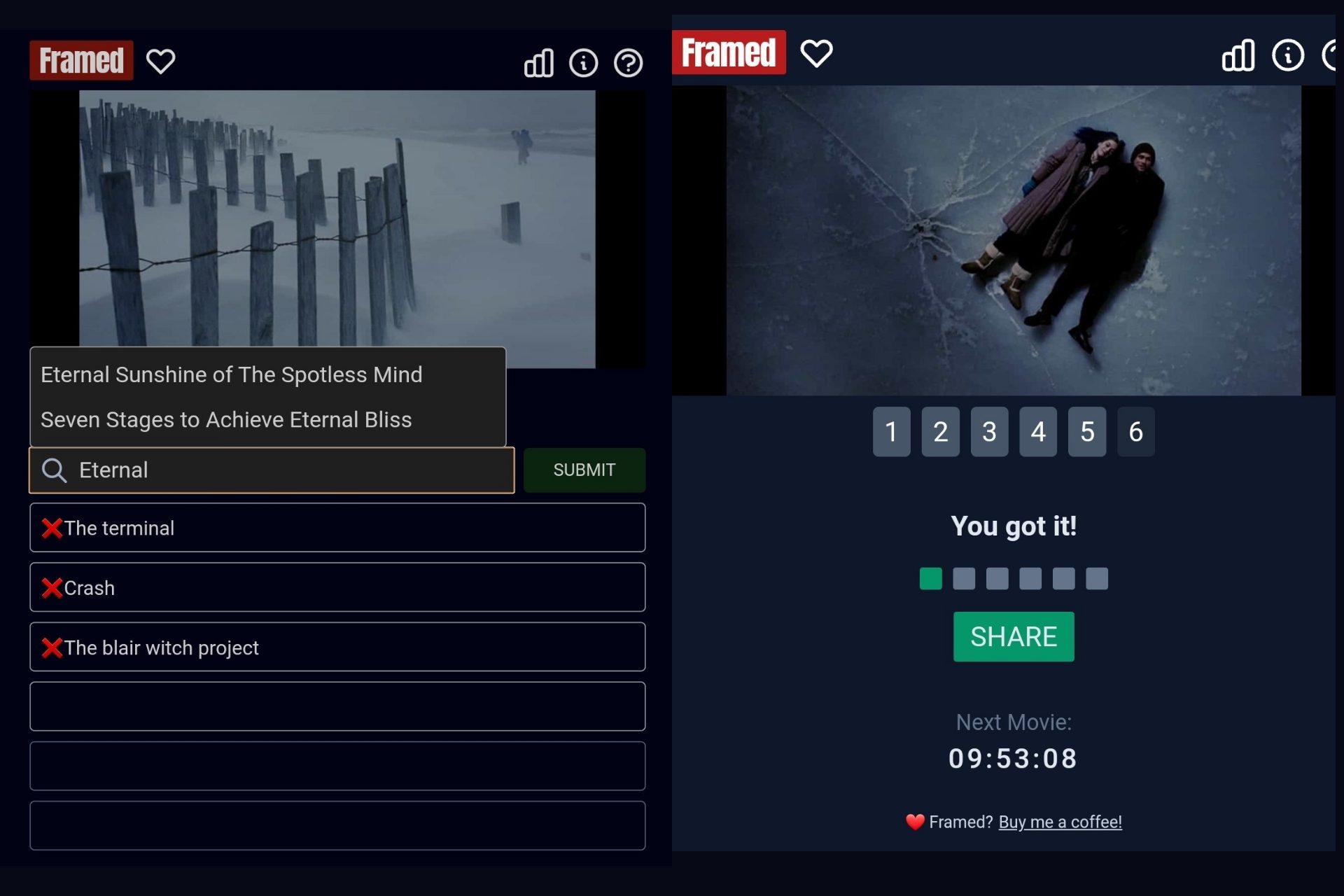Switch to frame 6
Screen dimensions: 1344x896
(1135, 432)
